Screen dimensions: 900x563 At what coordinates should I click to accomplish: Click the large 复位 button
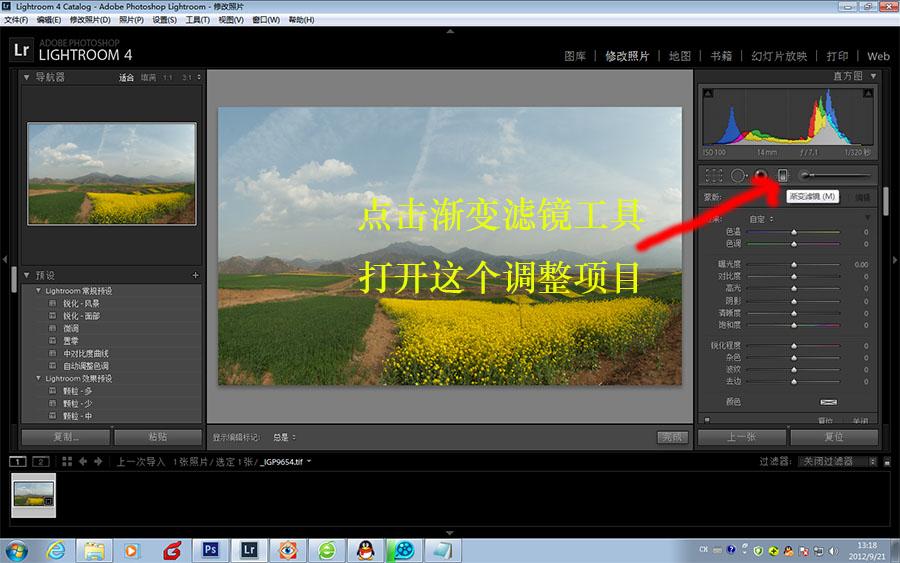834,437
